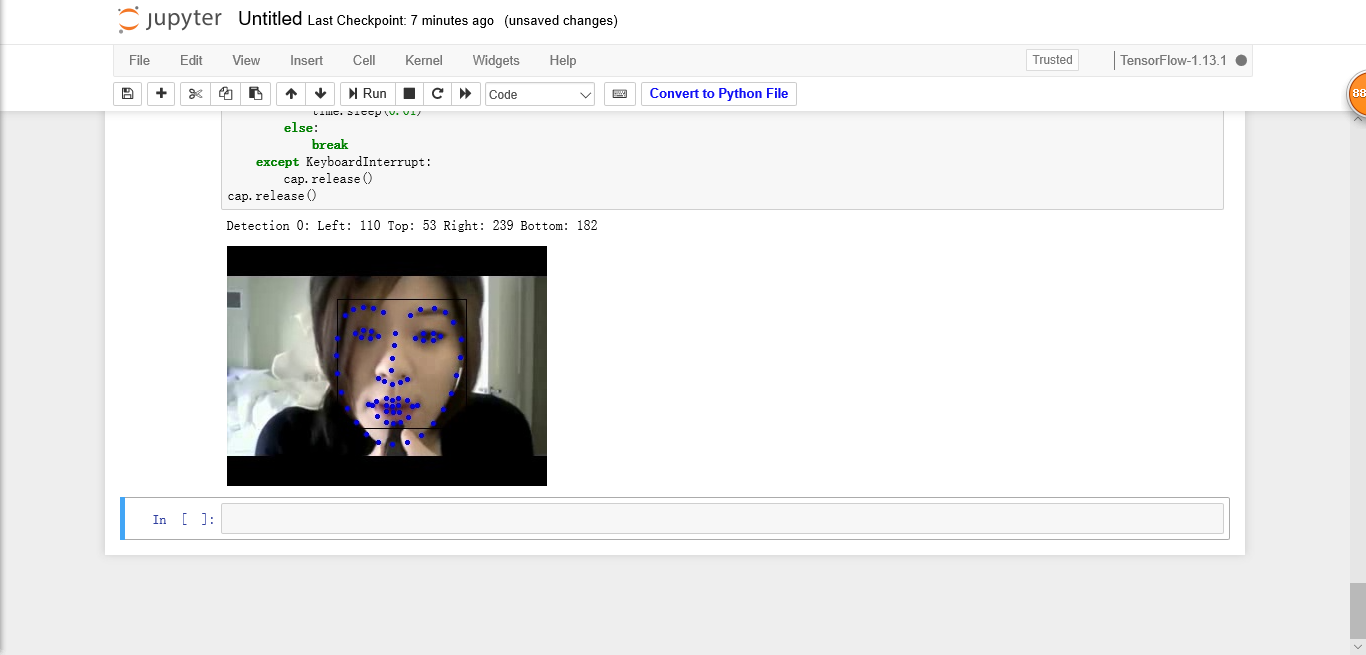Open the Insert menu
The width and height of the screenshot is (1366, 655).
306,60
